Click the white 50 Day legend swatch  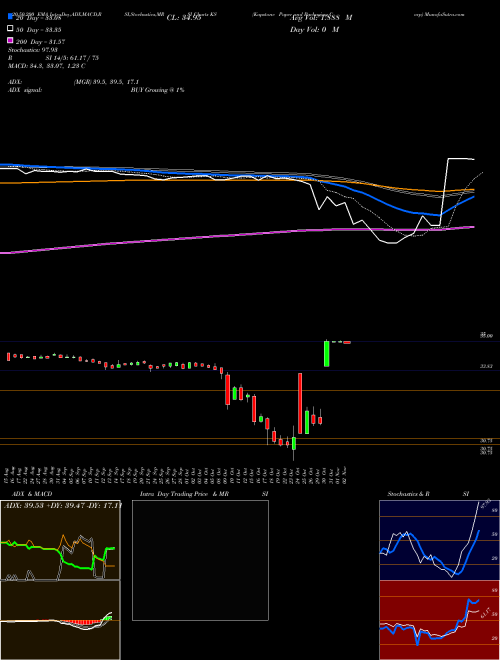(10, 29)
